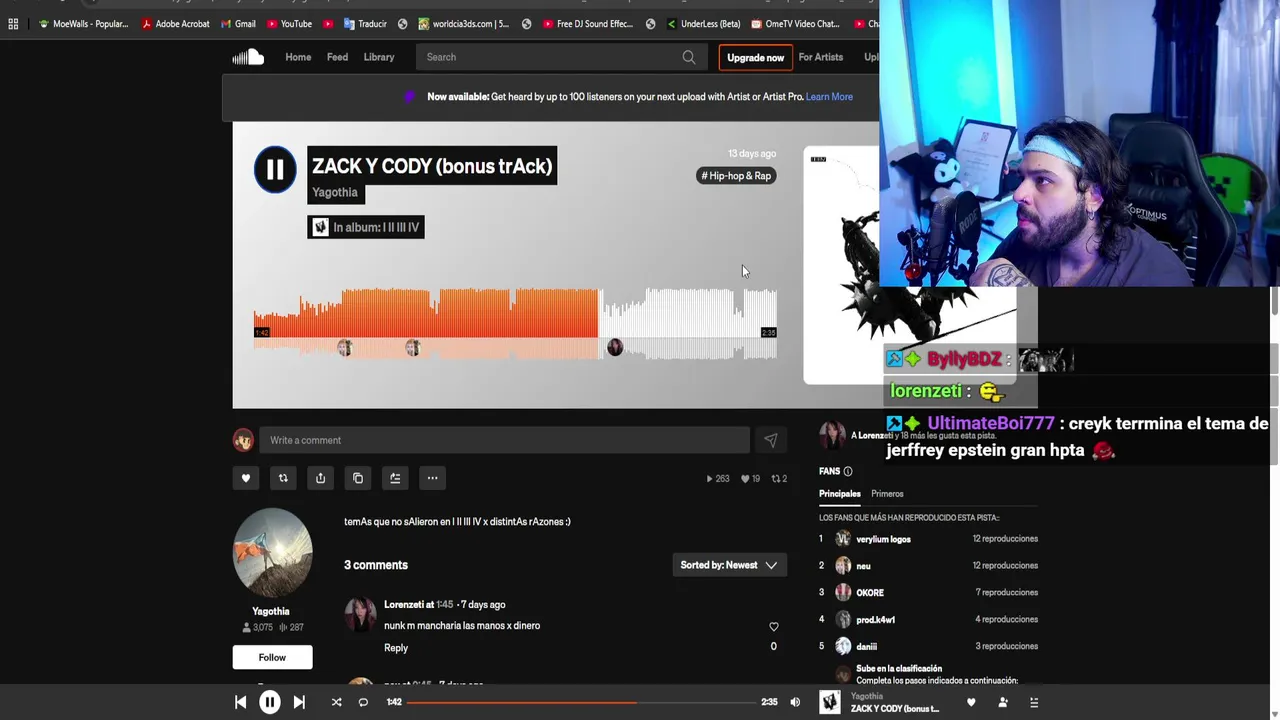The image size is (1280, 720).
Task: Select the Primeros fans tab
Action: [887, 494]
